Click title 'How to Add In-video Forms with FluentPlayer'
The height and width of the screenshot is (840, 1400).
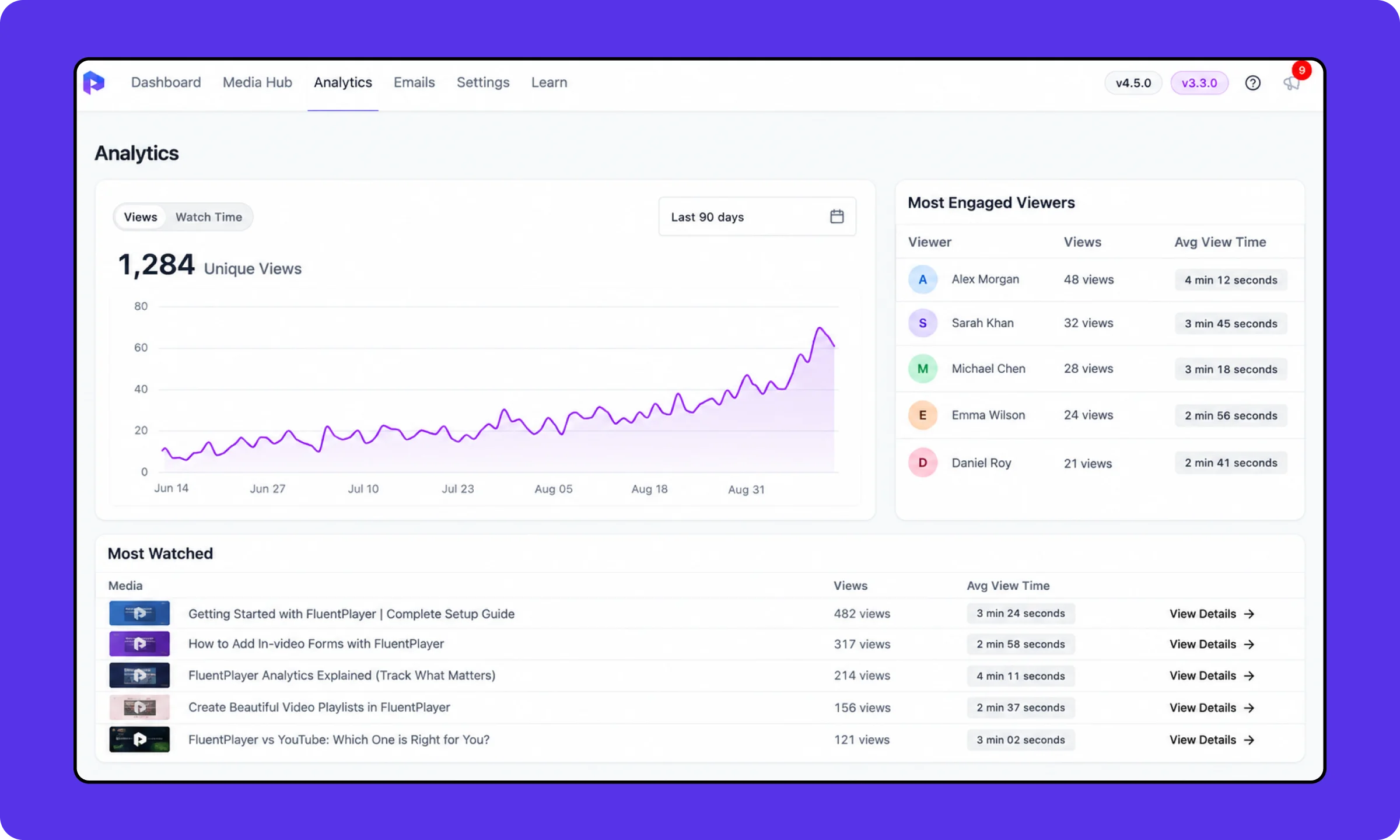(316, 644)
